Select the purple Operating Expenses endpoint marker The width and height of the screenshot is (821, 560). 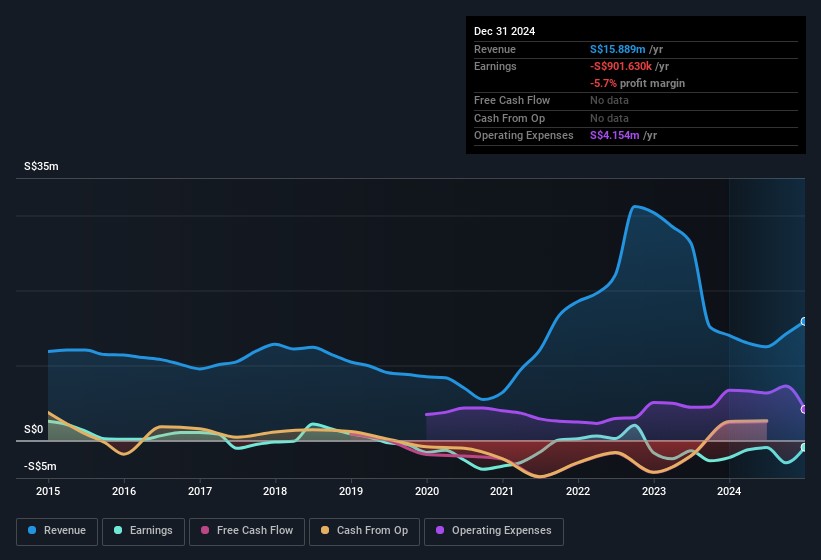pos(803,409)
